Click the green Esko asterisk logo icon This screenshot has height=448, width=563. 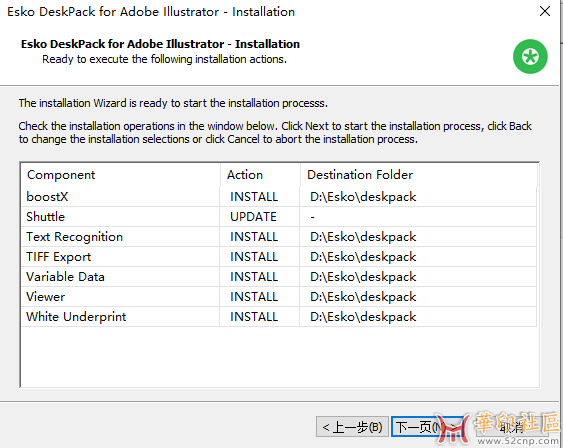coord(530,57)
